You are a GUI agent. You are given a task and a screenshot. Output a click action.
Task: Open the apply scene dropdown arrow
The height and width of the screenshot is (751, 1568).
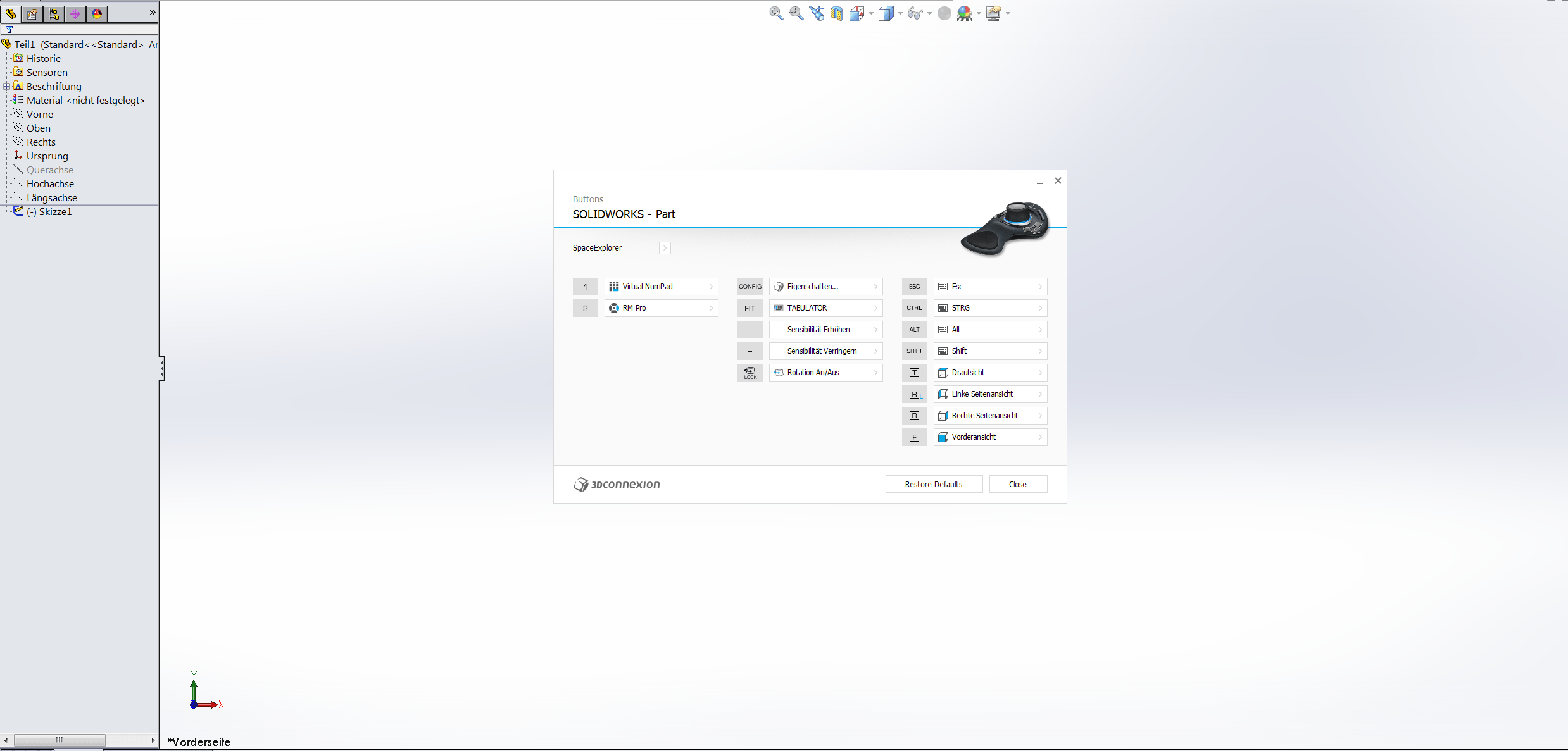(979, 13)
